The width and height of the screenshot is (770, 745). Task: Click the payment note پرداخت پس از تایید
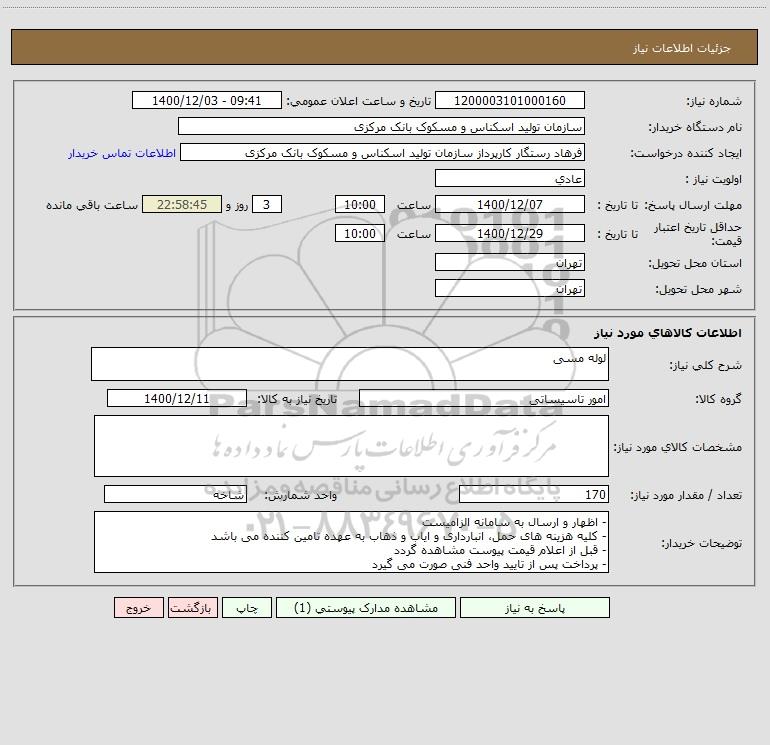pos(489,565)
